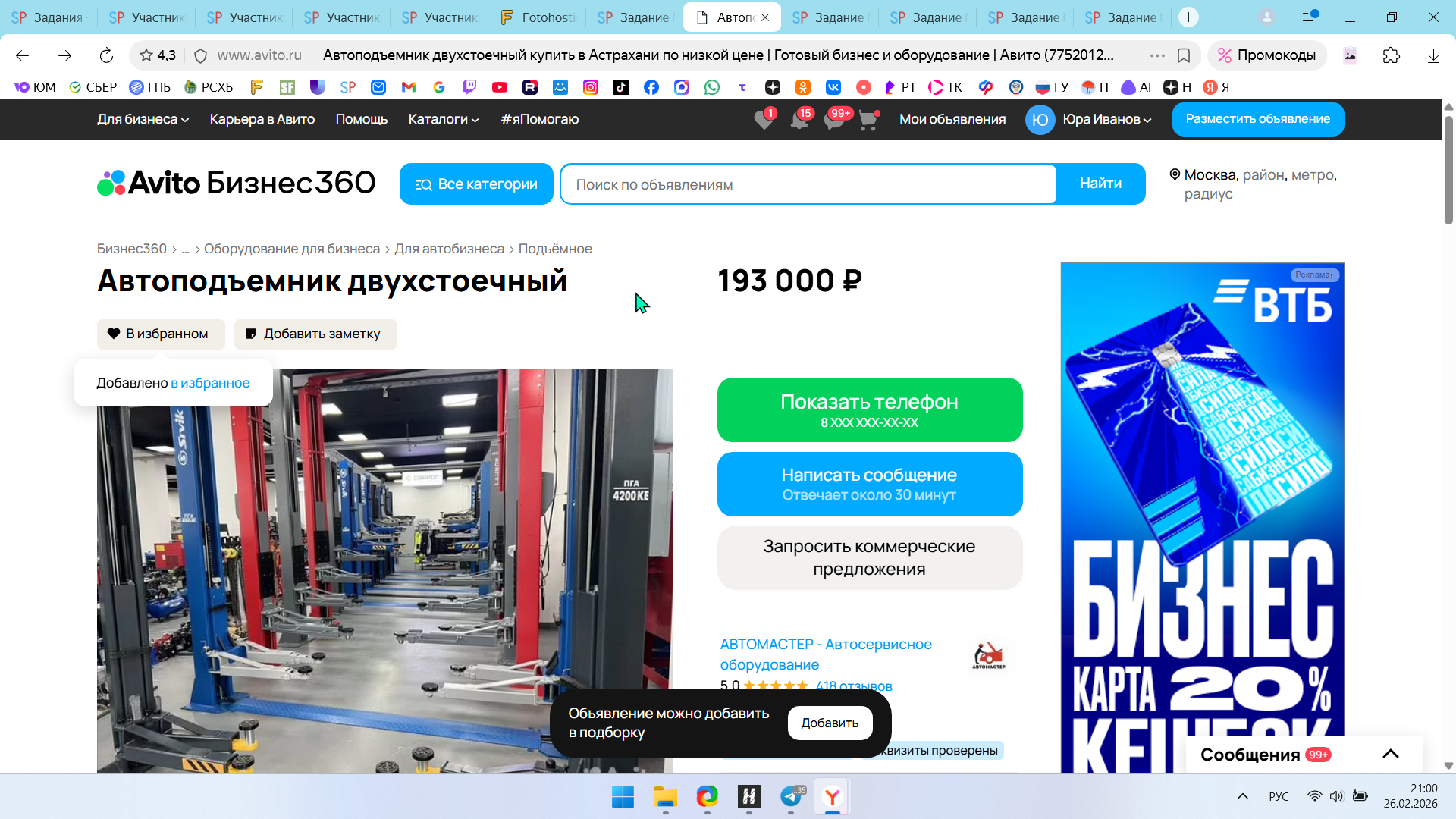Screen dimensions: 1456x819
Task: Open the shopping cart icon
Action: coord(868,120)
